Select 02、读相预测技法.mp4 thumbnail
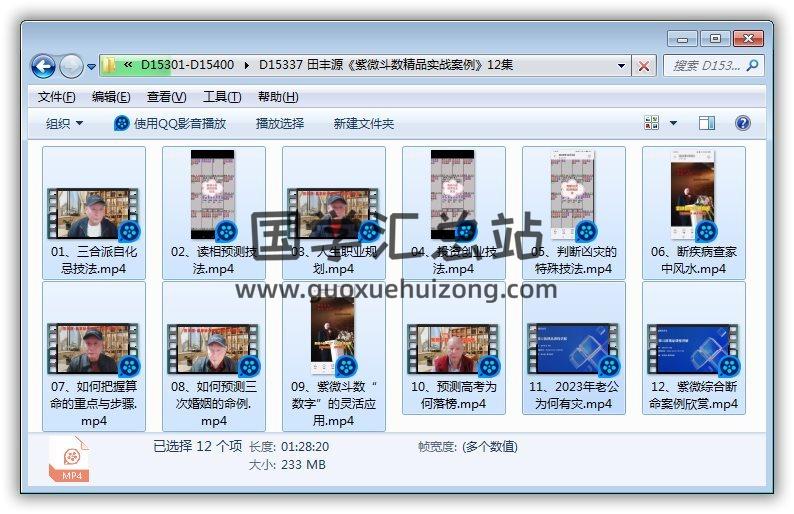 (x=213, y=194)
